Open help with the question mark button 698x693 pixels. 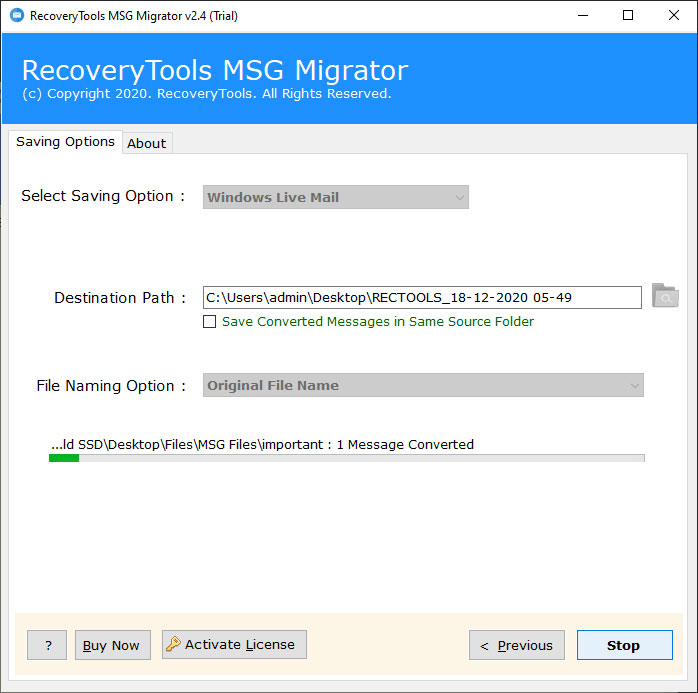tap(47, 645)
